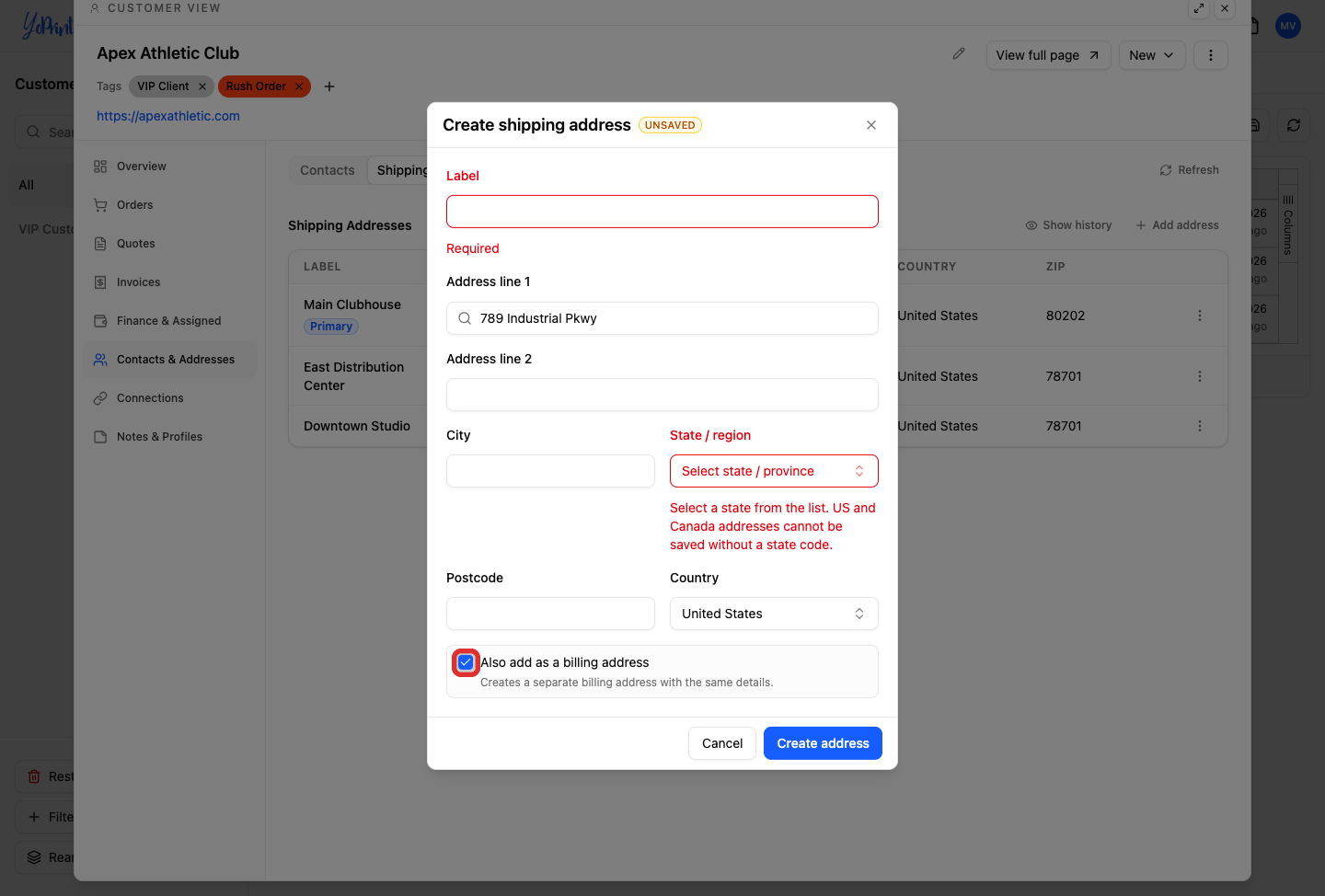The image size is (1325, 896).
Task: Click the search icon in Address line 1
Action: pyautogui.click(x=465, y=318)
